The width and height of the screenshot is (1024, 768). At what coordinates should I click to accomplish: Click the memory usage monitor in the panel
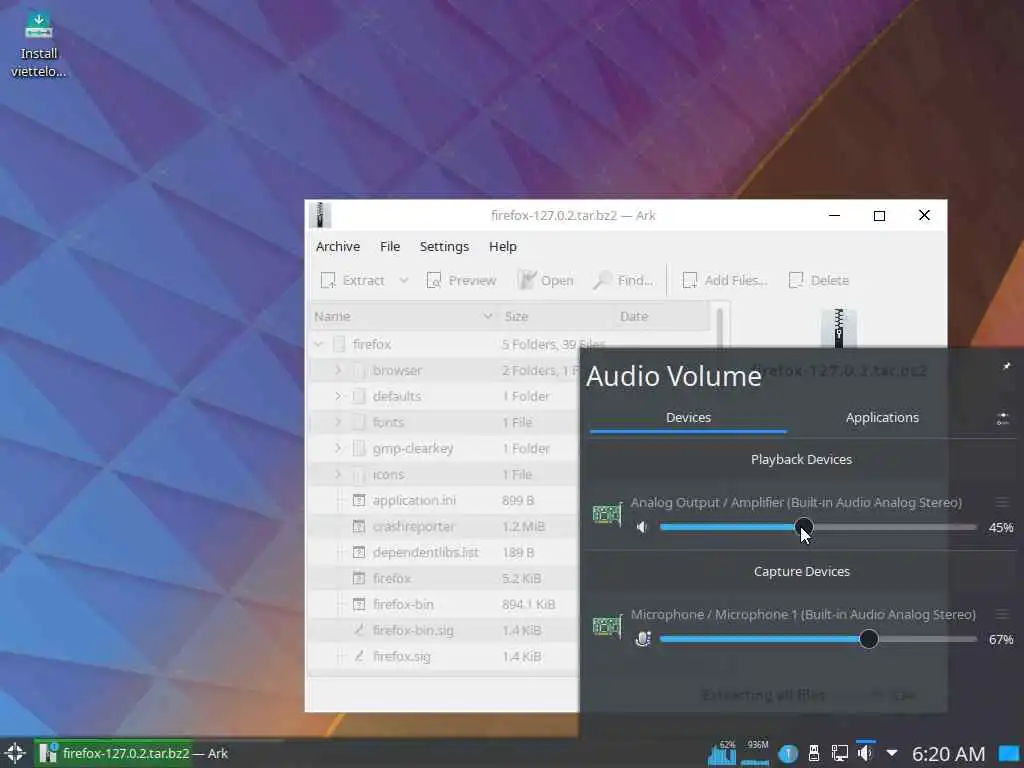(x=756, y=753)
